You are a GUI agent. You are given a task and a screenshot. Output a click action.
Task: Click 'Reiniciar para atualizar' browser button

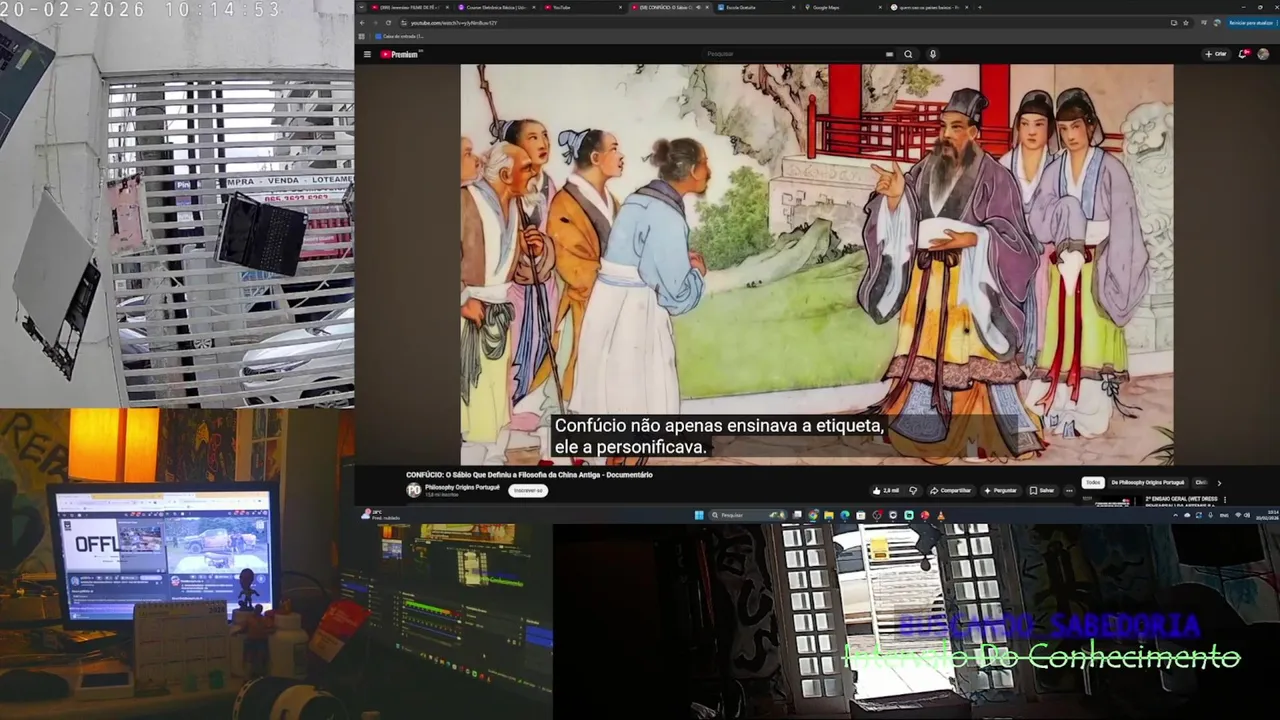(1252, 23)
